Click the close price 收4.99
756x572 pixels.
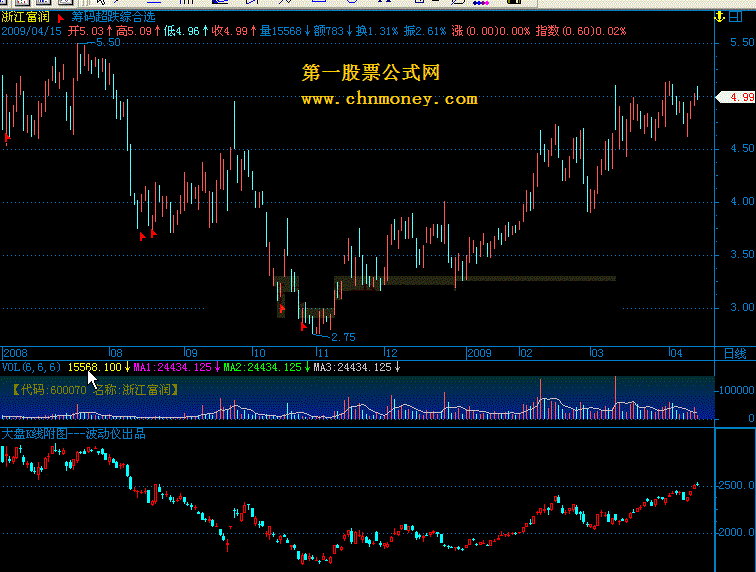pyautogui.click(x=230, y=31)
